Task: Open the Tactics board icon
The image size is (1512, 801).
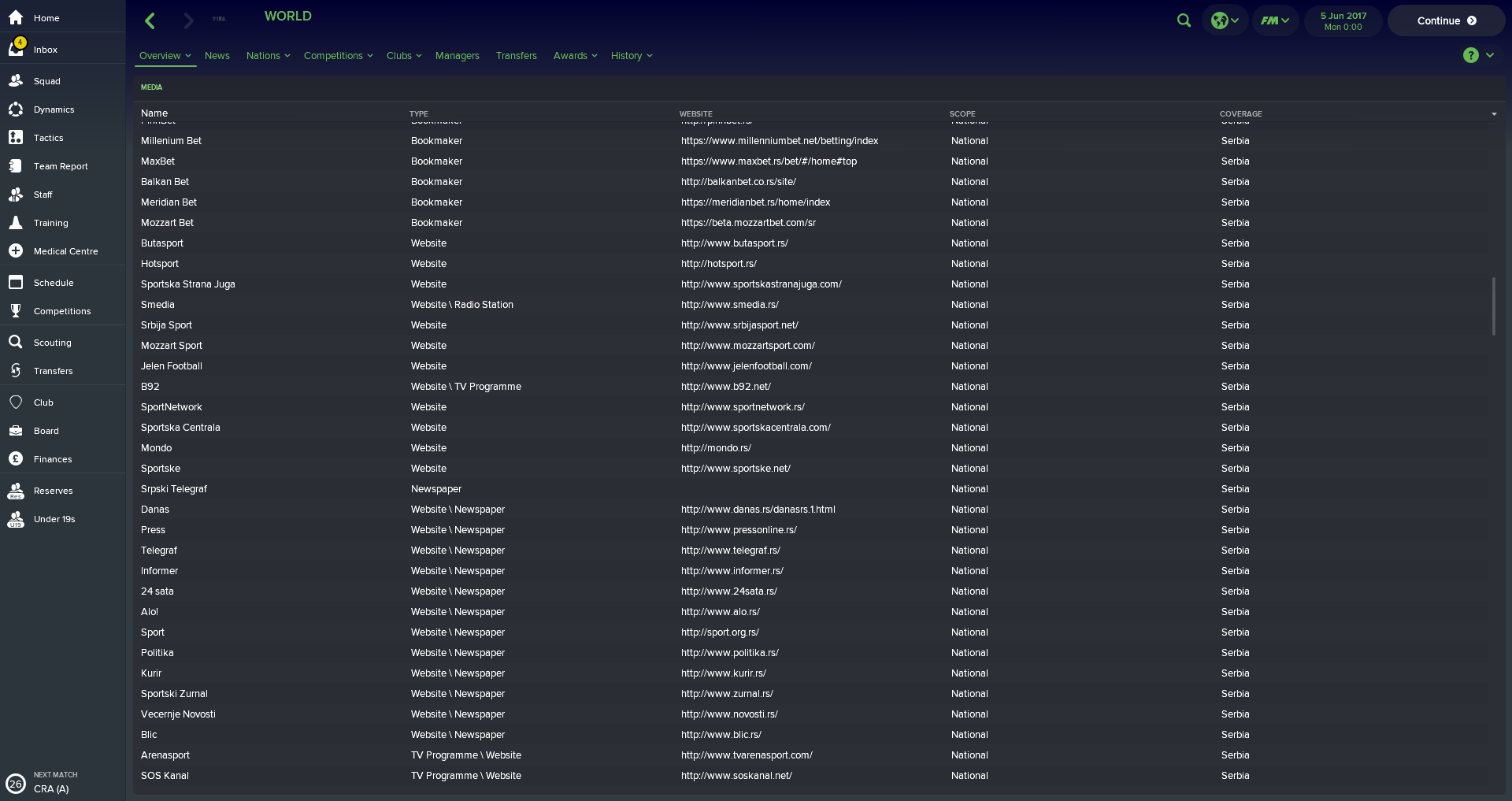Action: pyautogui.click(x=16, y=138)
